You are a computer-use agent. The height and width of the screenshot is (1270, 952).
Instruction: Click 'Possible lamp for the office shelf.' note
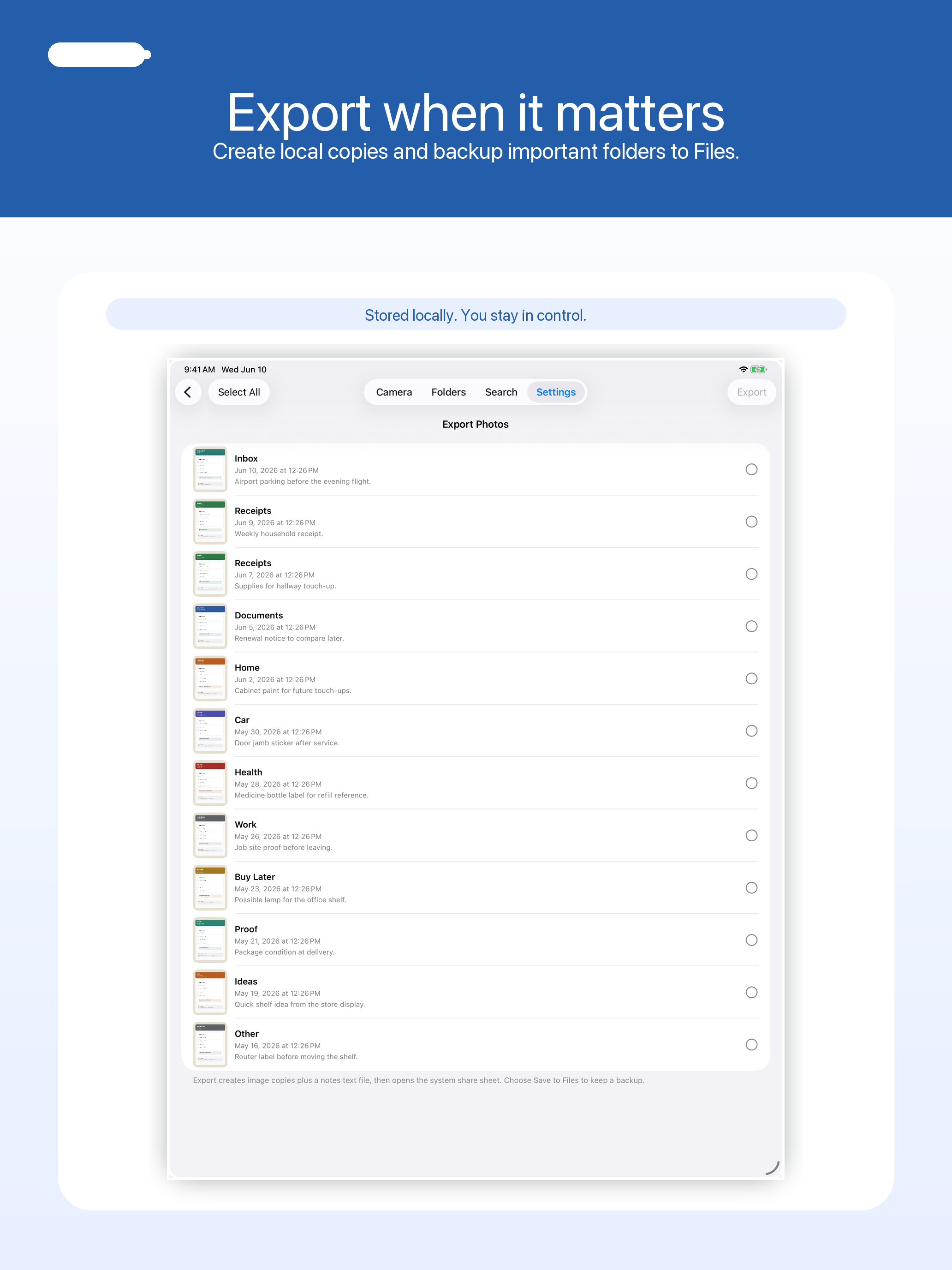(291, 899)
